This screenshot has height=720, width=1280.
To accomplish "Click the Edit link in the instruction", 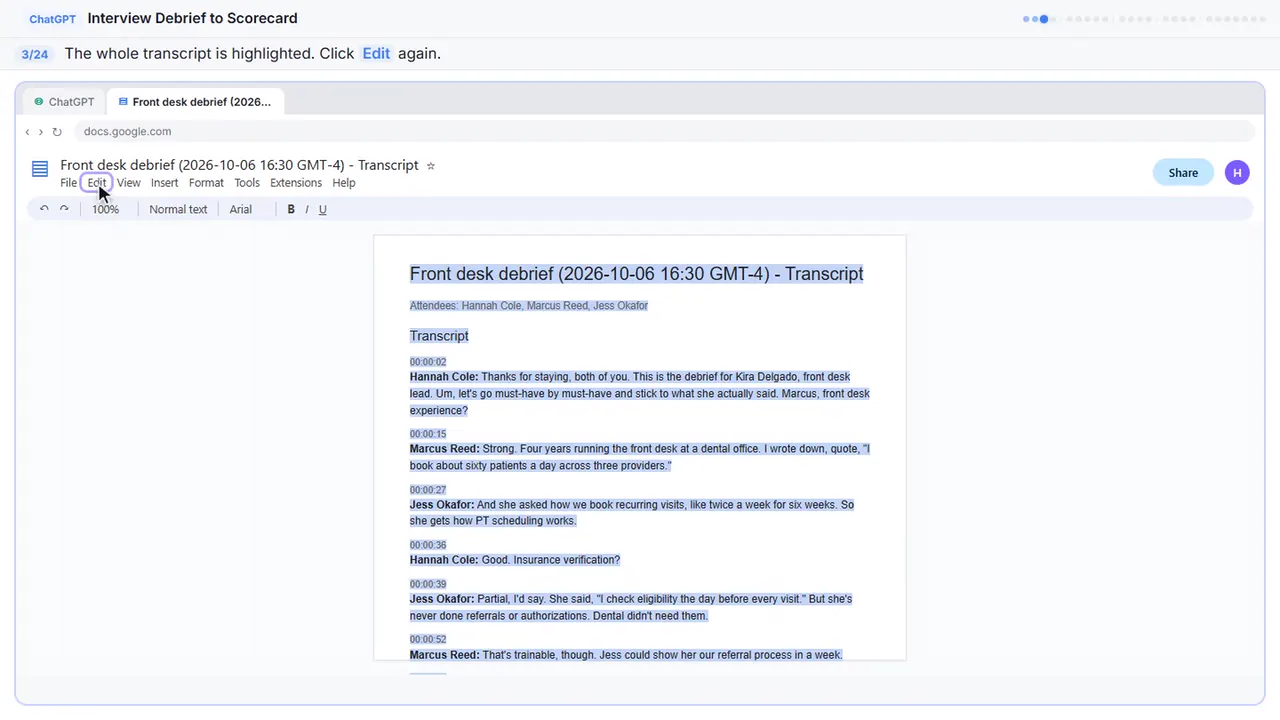I will pos(376,54).
